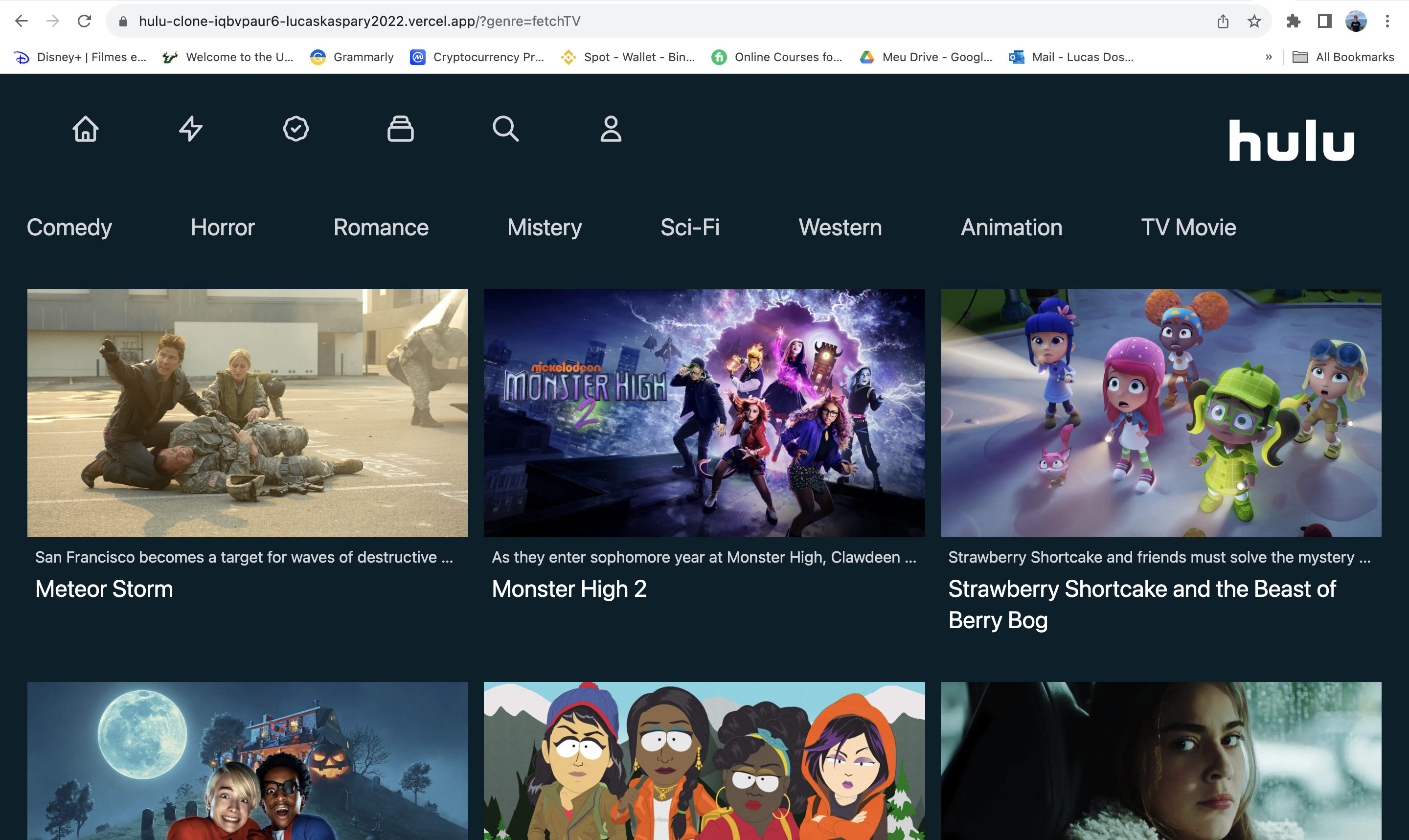Expand the hidden bookmarks chevron
The image size is (1409, 840).
pyautogui.click(x=1269, y=57)
